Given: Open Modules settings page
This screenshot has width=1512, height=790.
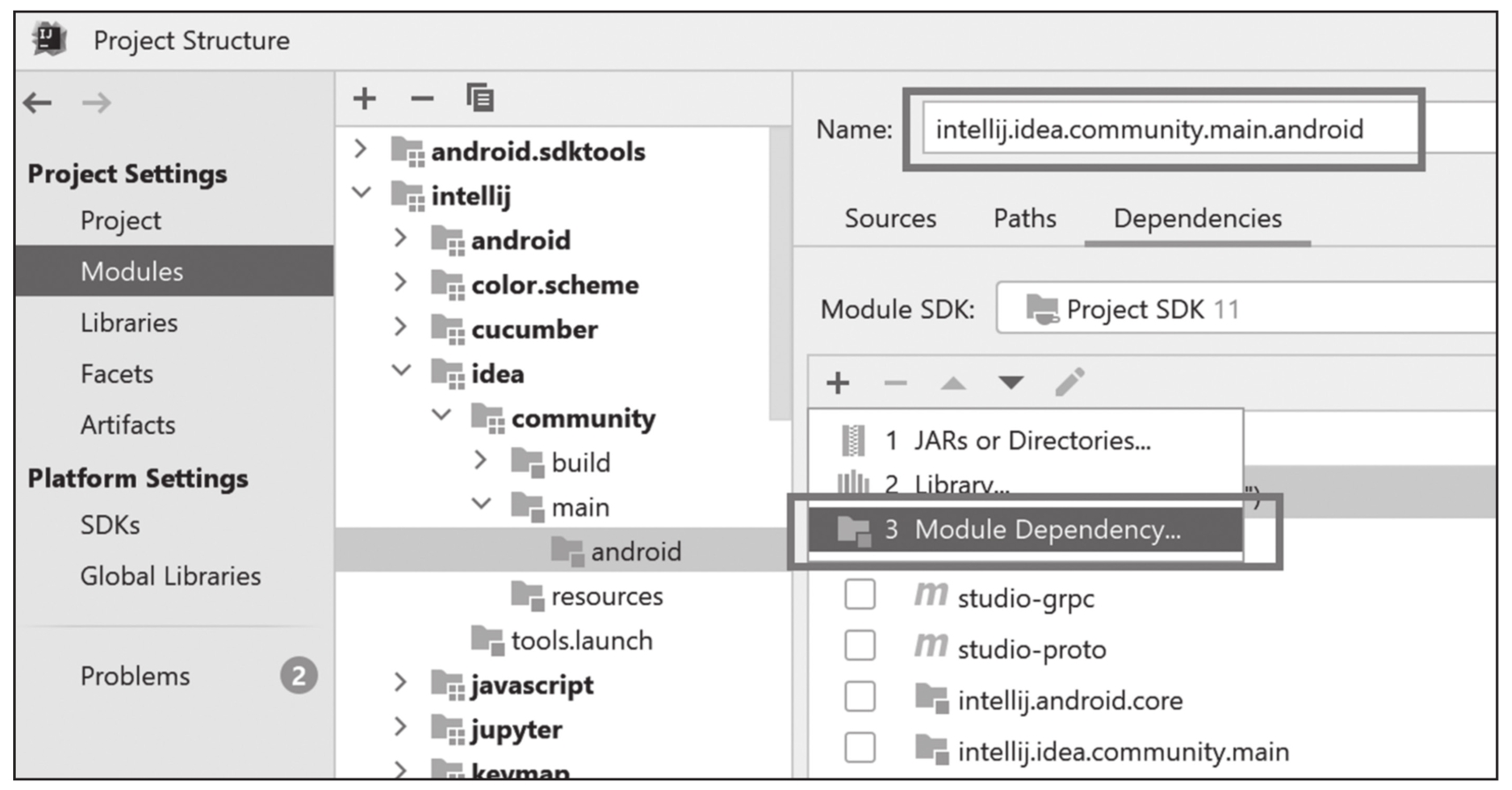Looking at the screenshot, I should (x=174, y=271).
